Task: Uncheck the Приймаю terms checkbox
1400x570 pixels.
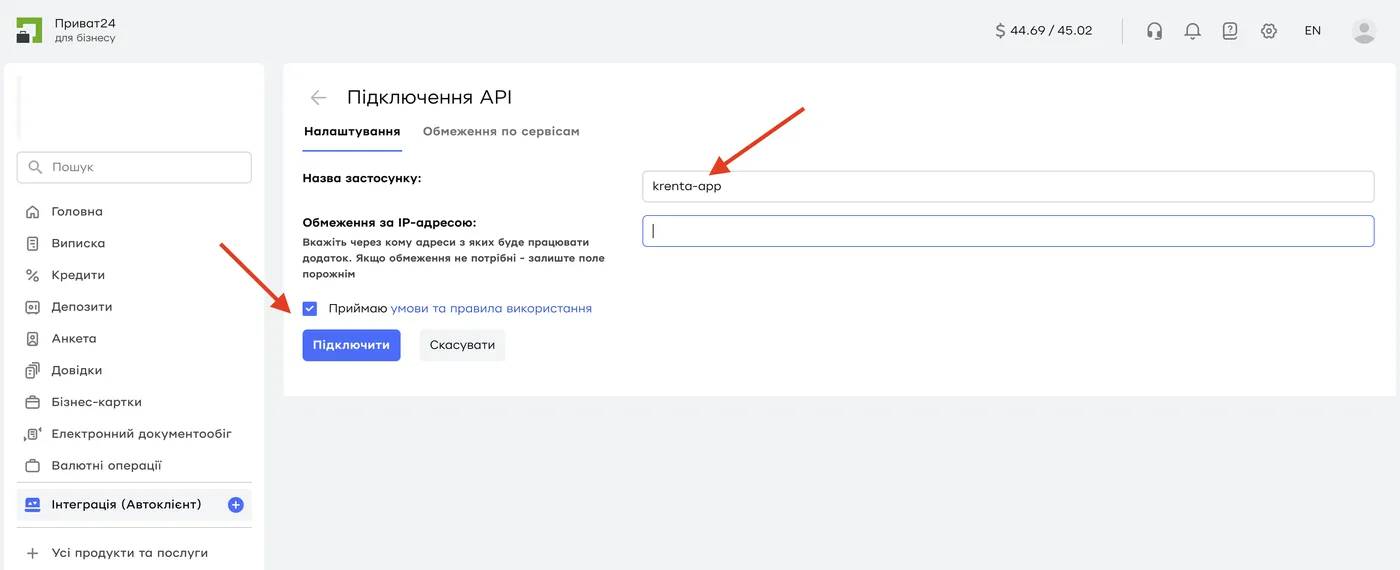Action: (x=310, y=309)
